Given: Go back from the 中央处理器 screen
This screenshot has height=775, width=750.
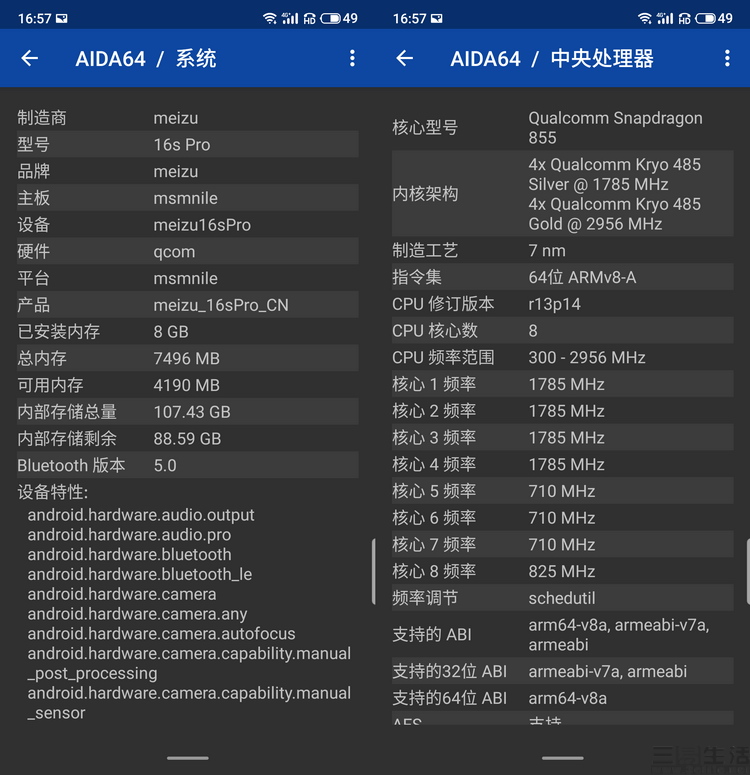Looking at the screenshot, I should coord(404,58).
